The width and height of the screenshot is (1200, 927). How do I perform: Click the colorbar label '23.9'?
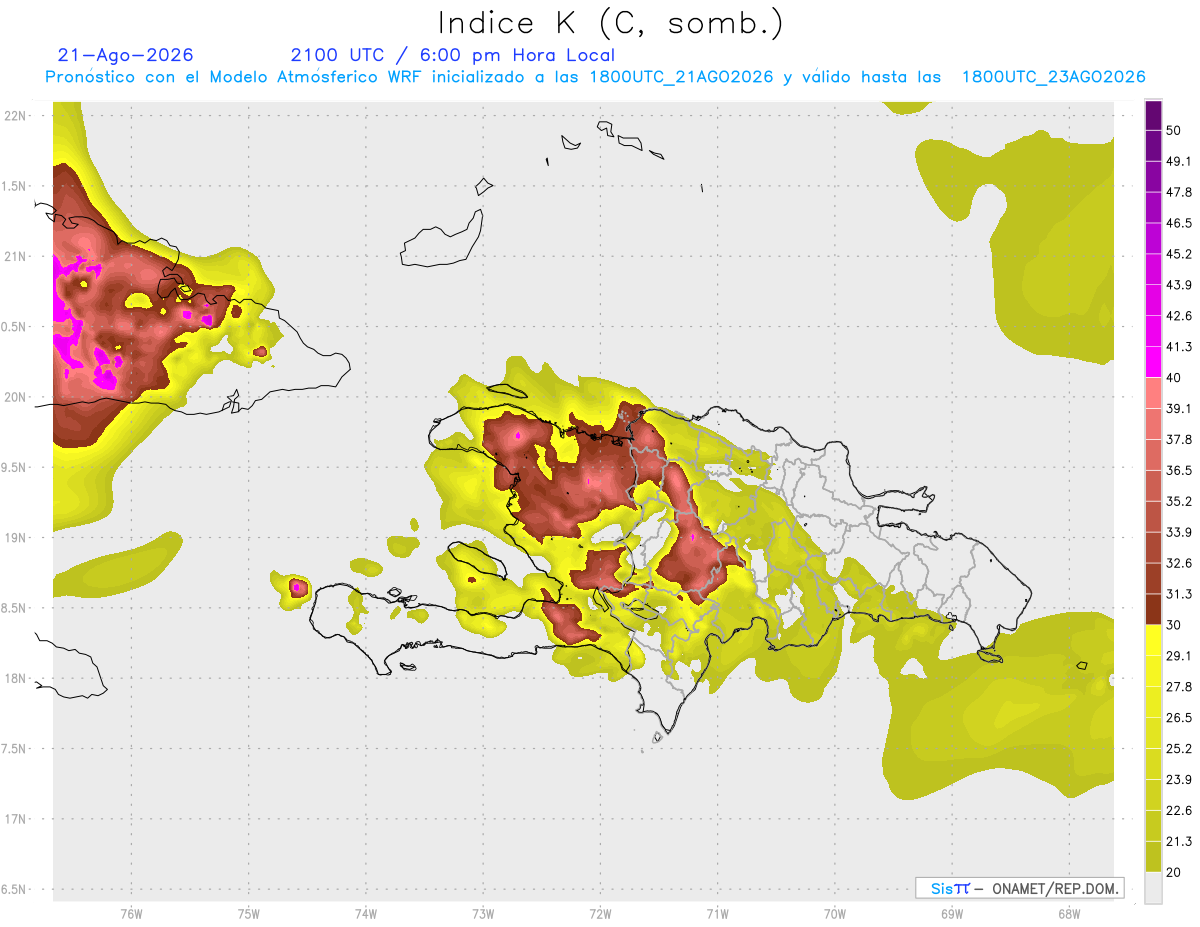(1180, 780)
